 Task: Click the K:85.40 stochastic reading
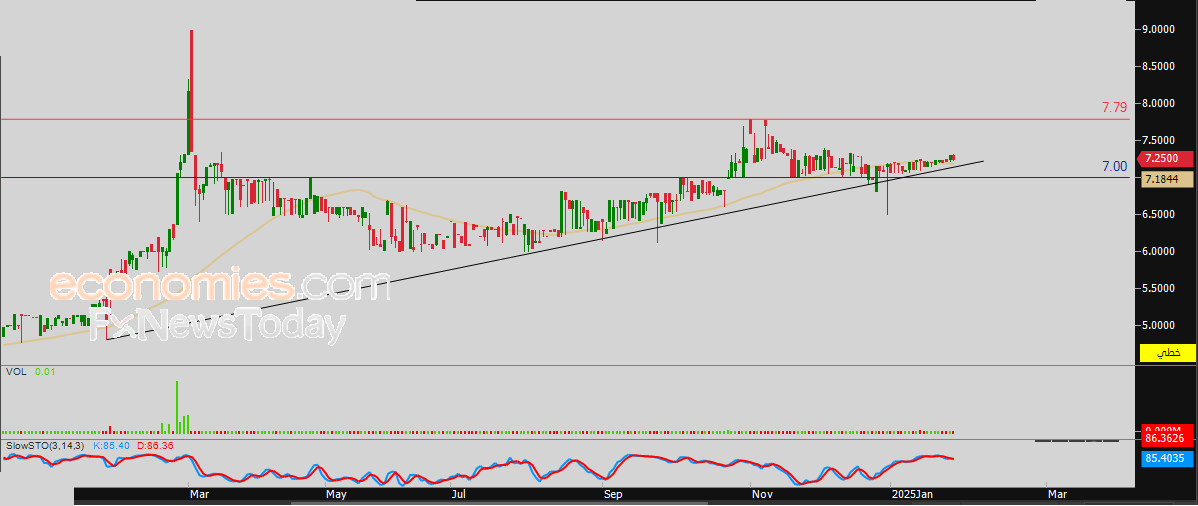click(x=112, y=444)
